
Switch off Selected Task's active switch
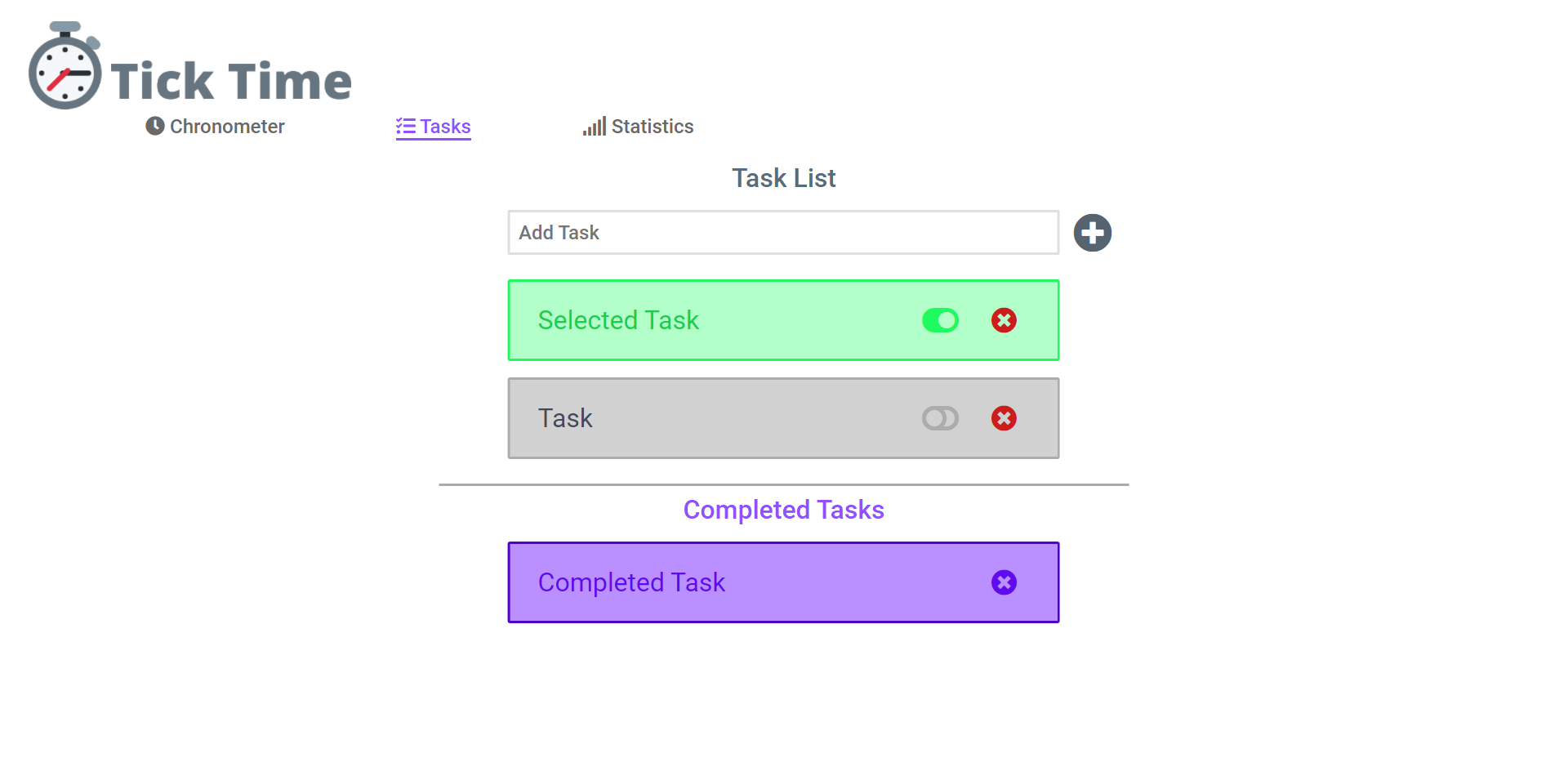point(940,320)
